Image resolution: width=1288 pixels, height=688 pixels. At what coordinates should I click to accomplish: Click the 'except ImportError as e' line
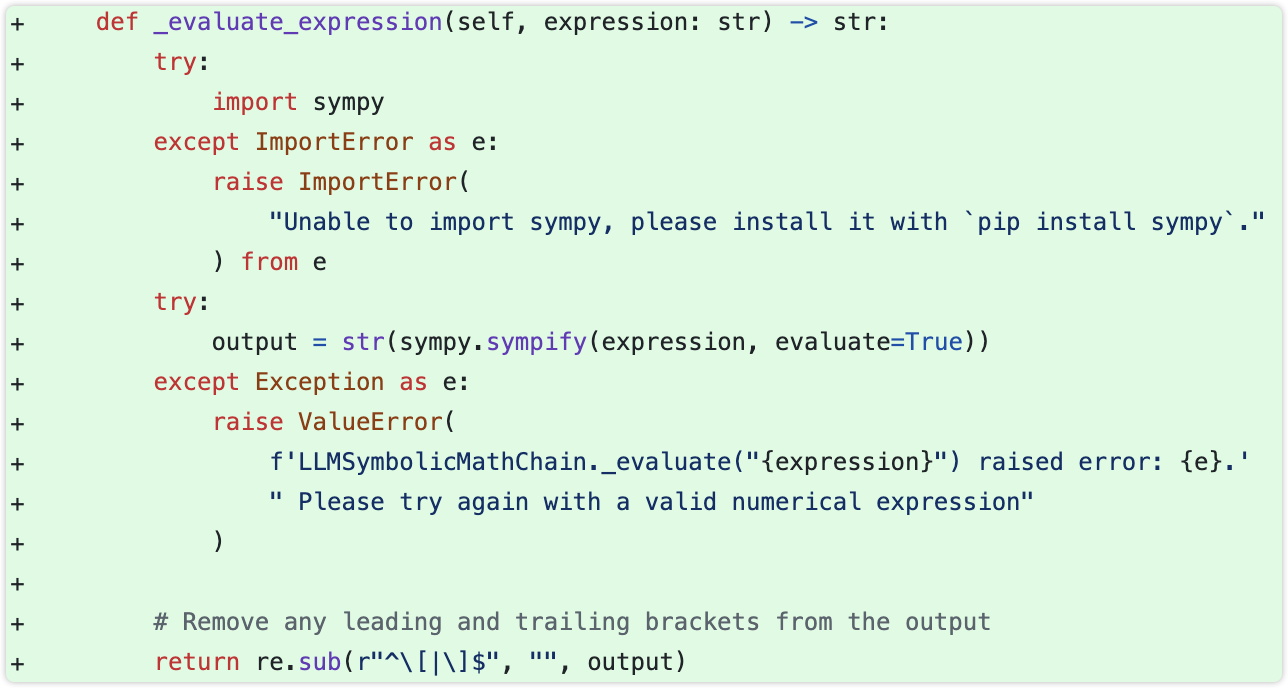click(325, 142)
